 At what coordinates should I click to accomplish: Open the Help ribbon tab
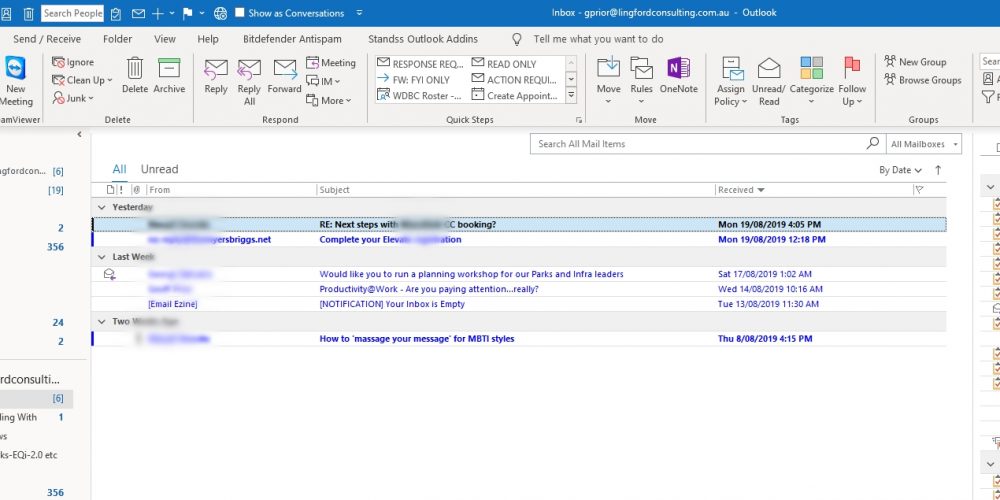[x=208, y=39]
